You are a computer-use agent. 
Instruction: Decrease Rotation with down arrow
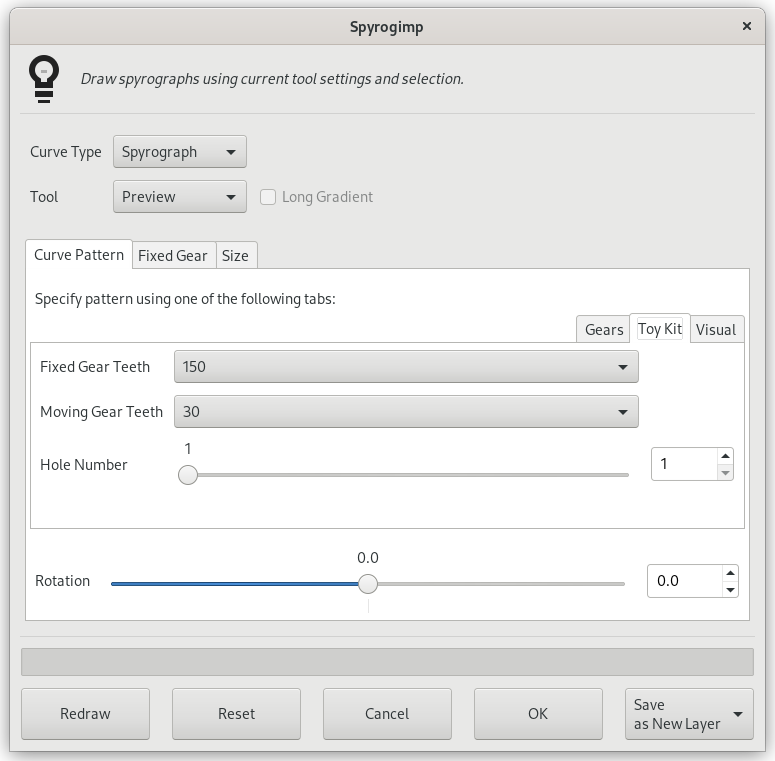coord(731,590)
